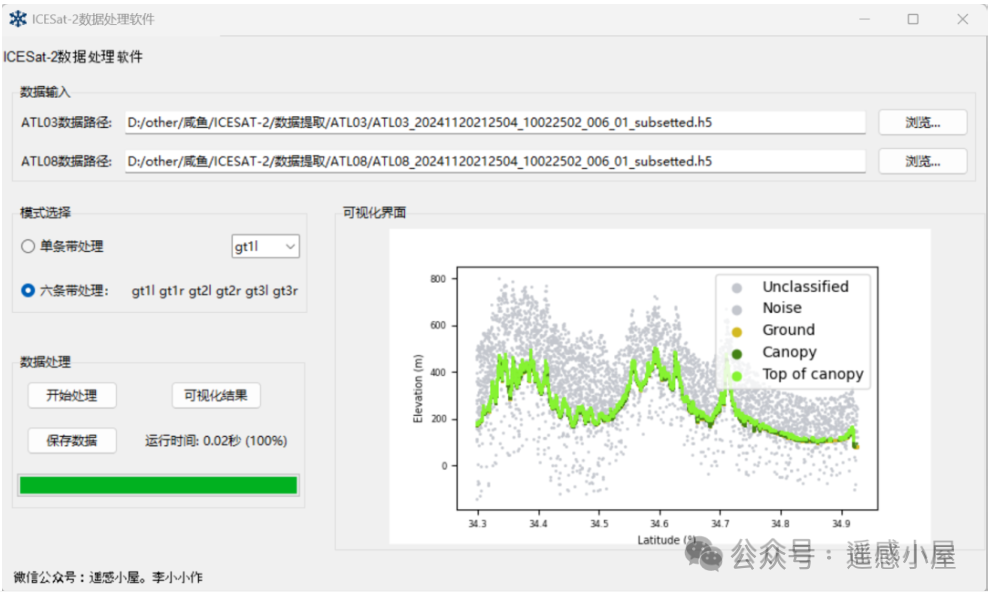
Task: Click the 数据输入 group label
Action: [x=45, y=92]
